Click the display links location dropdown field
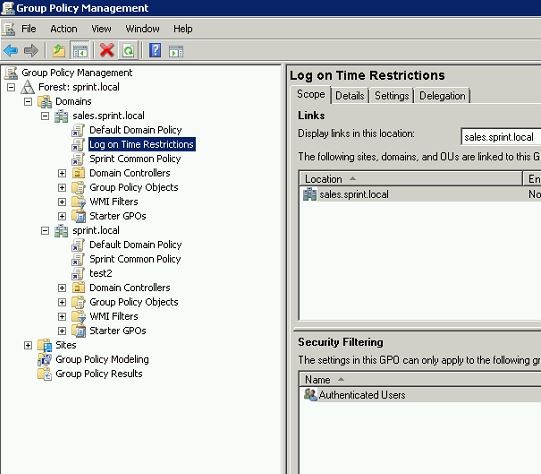The height and width of the screenshot is (474, 541). coord(501,137)
